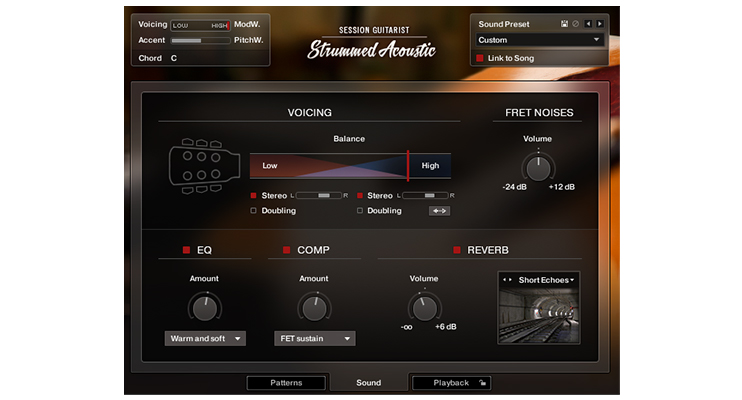Save the current Sound Preset

564,24
